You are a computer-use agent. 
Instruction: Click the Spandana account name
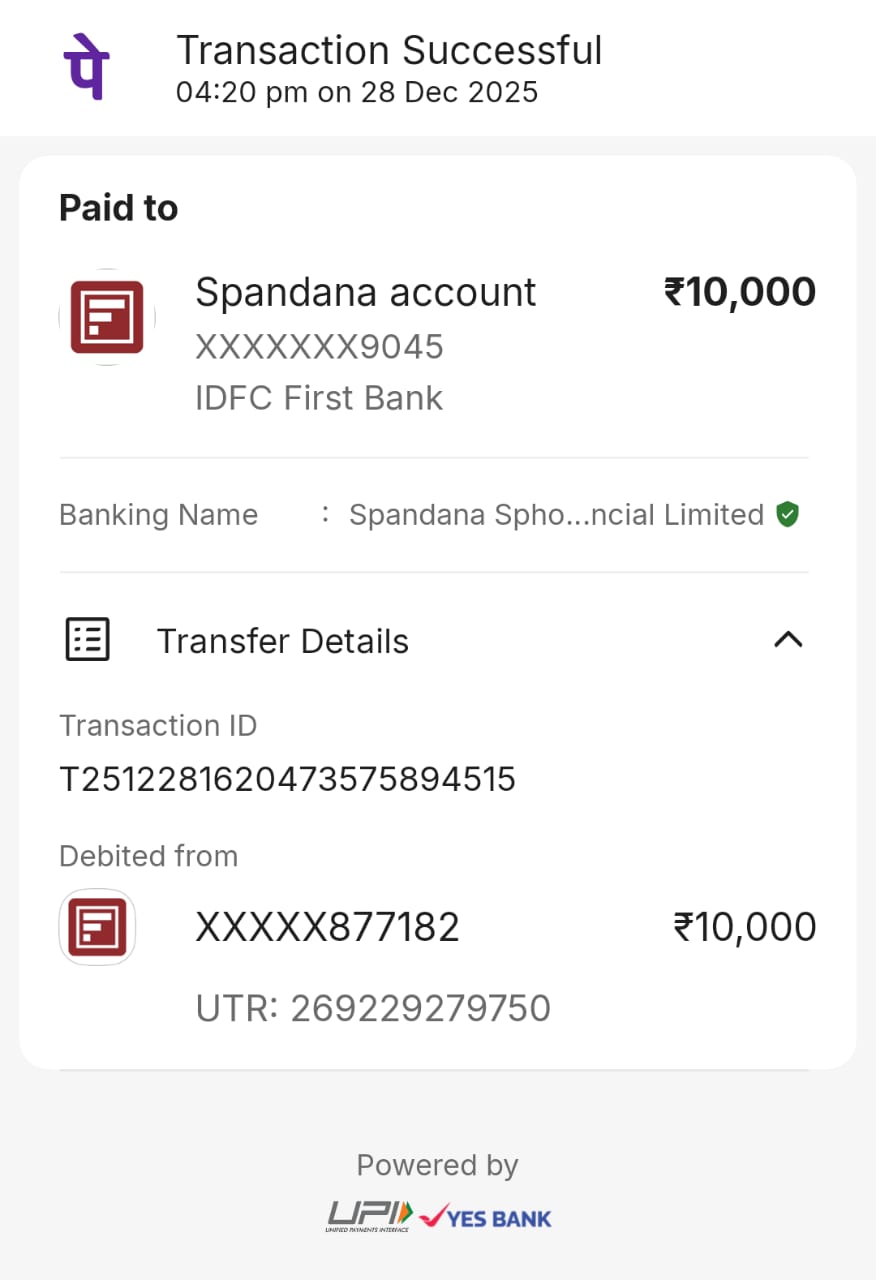click(365, 292)
